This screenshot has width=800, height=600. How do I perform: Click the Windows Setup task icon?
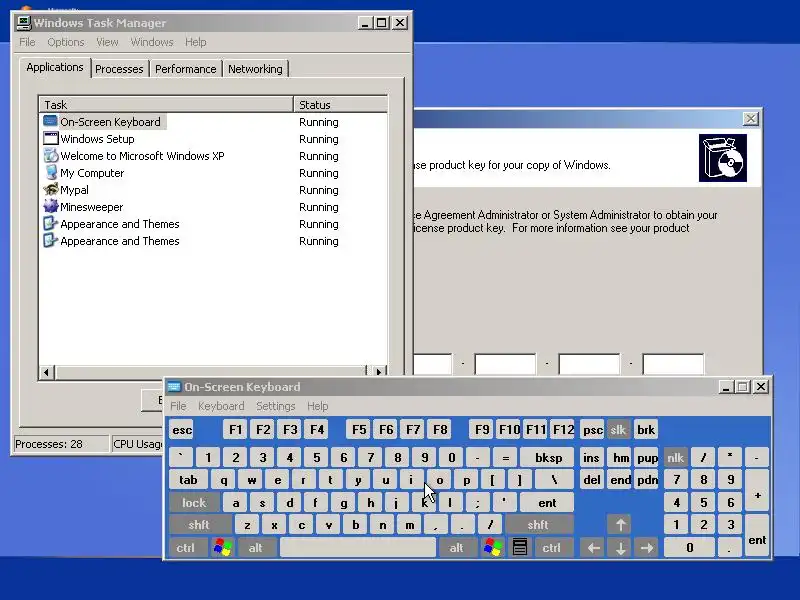point(50,138)
